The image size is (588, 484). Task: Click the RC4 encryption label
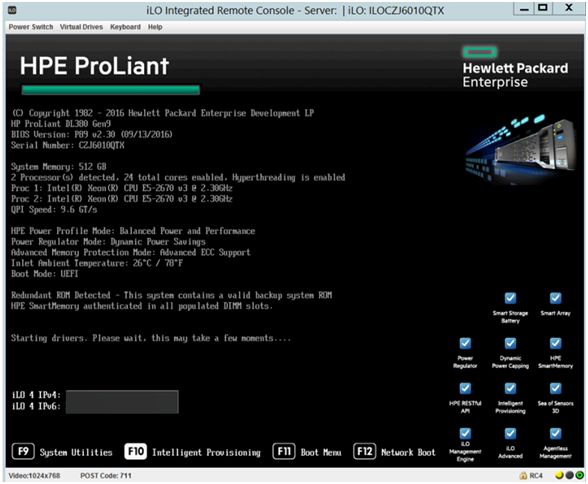(x=536, y=476)
